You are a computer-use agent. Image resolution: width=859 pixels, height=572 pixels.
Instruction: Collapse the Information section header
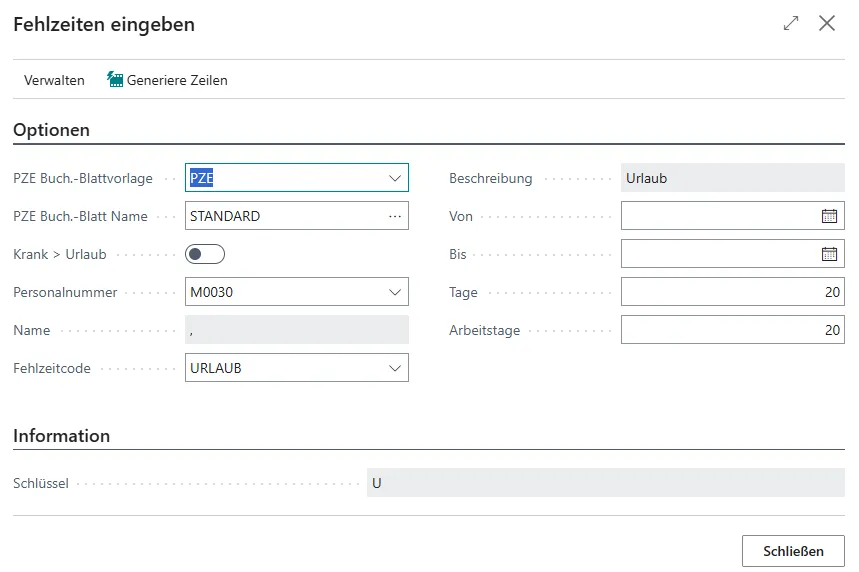pyautogui.click(x=61, y=436)
